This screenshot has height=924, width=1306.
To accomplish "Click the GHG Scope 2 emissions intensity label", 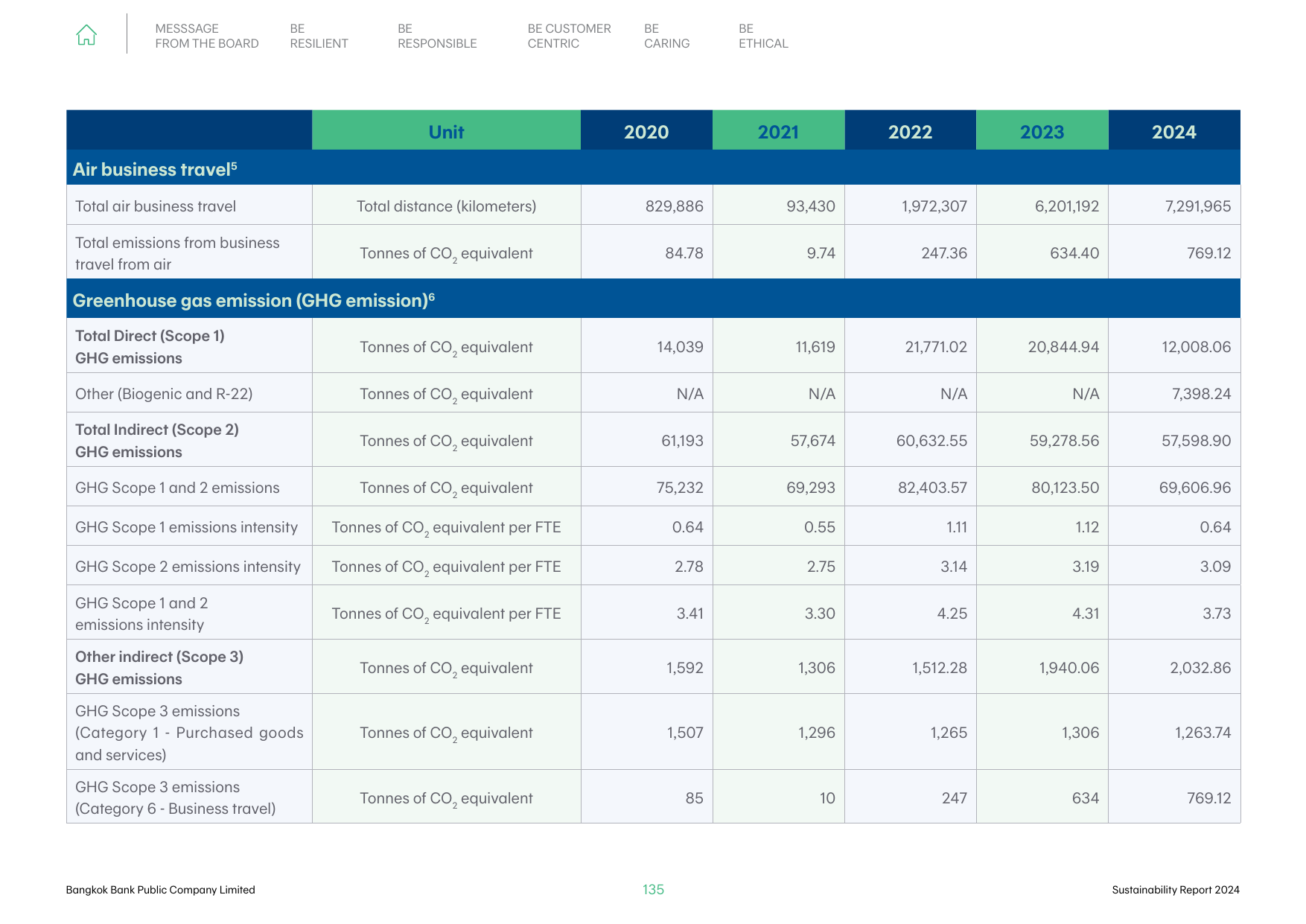I will click(x=188, y=567).
